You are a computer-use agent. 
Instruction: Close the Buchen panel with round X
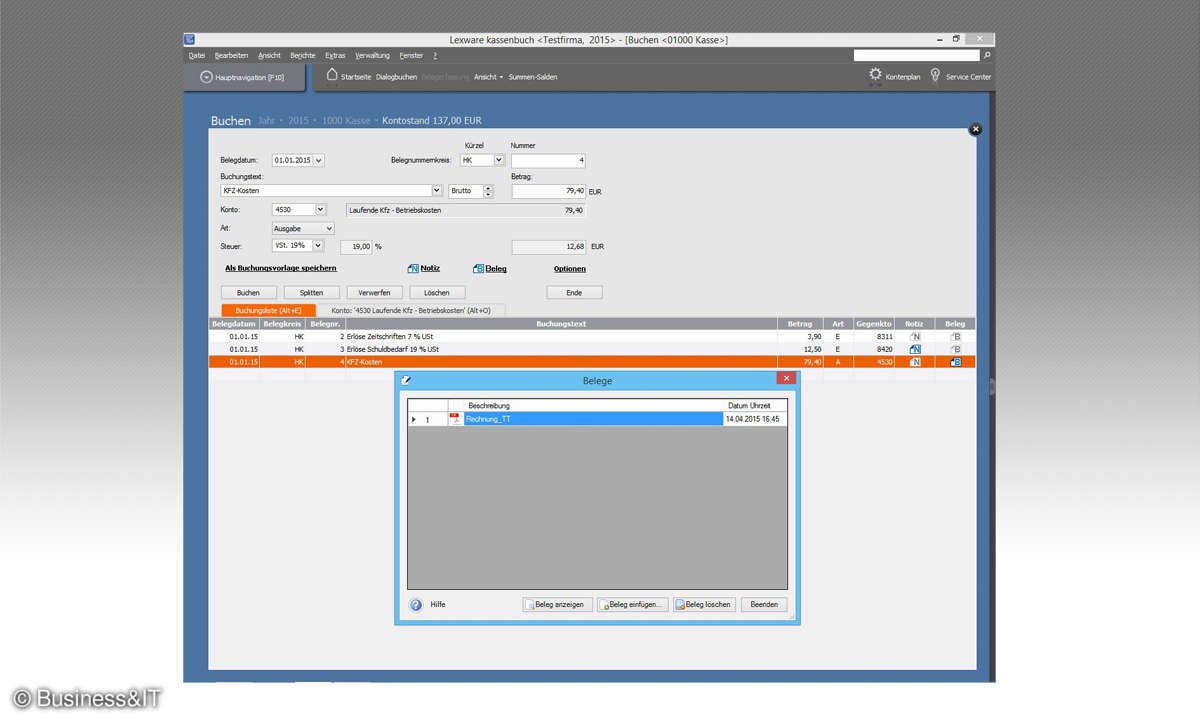(x=975, y=129)
